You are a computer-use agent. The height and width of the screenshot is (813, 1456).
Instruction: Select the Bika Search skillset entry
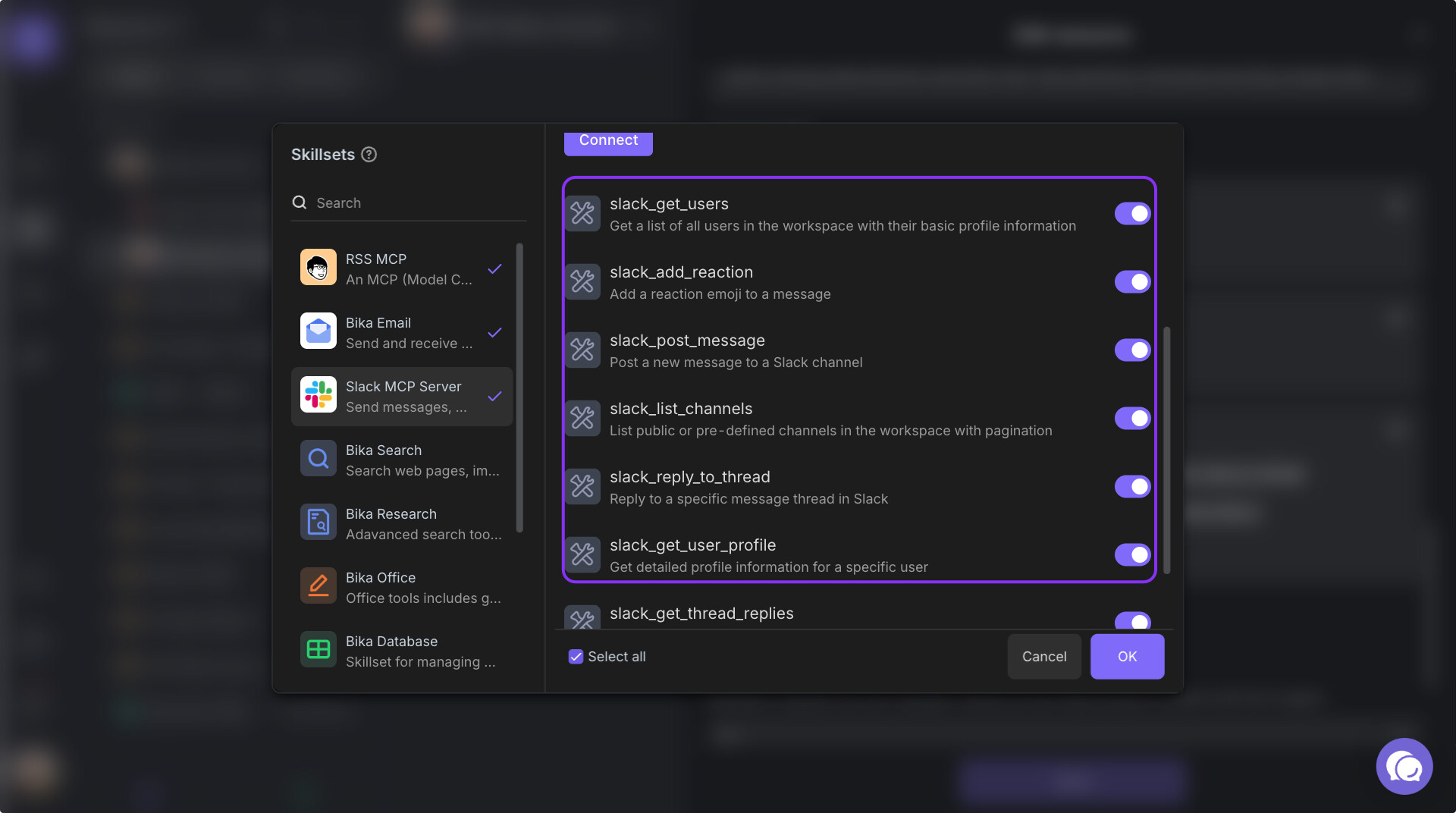pos(402,460)
